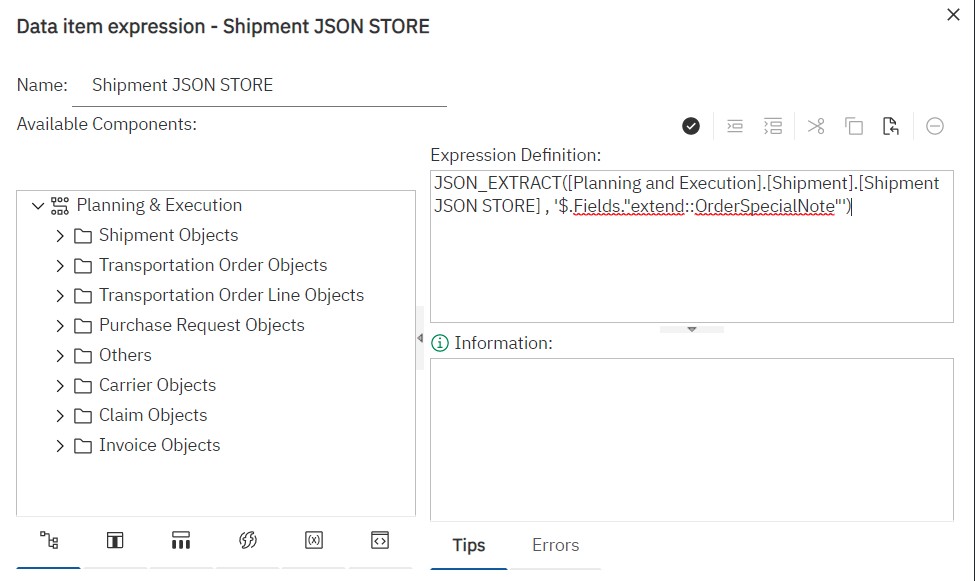Click the validate expression checkmark icon

pyautogui.click(x=691, y=126)
